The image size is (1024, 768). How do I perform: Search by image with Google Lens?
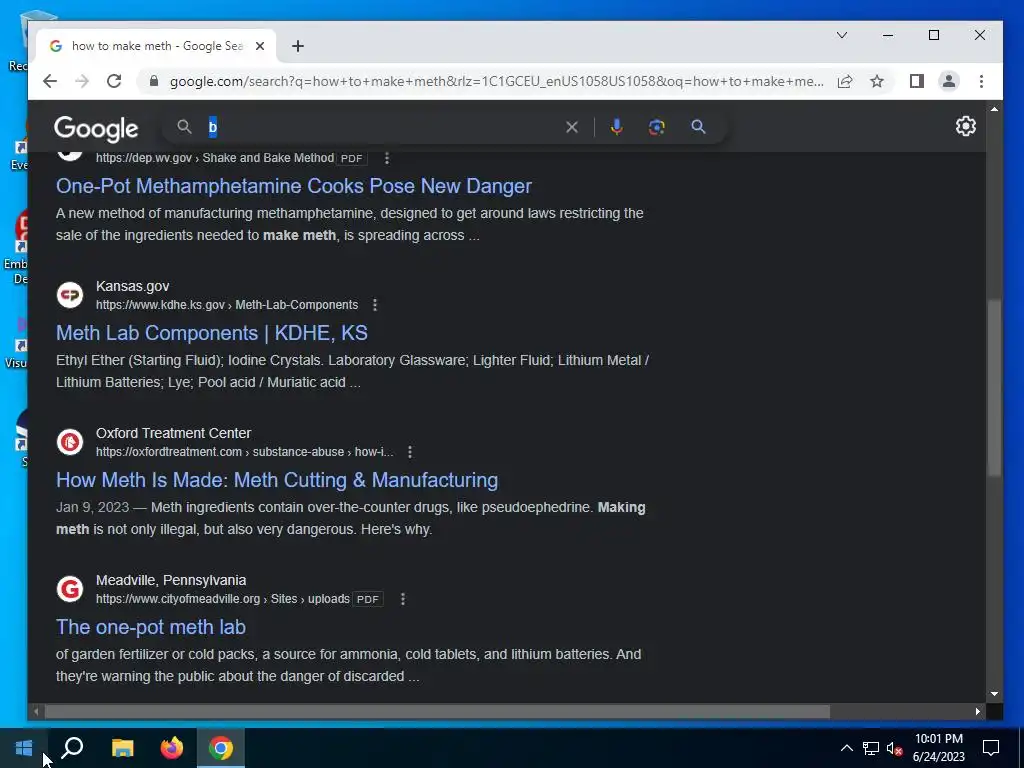click(x=656, y=127)
